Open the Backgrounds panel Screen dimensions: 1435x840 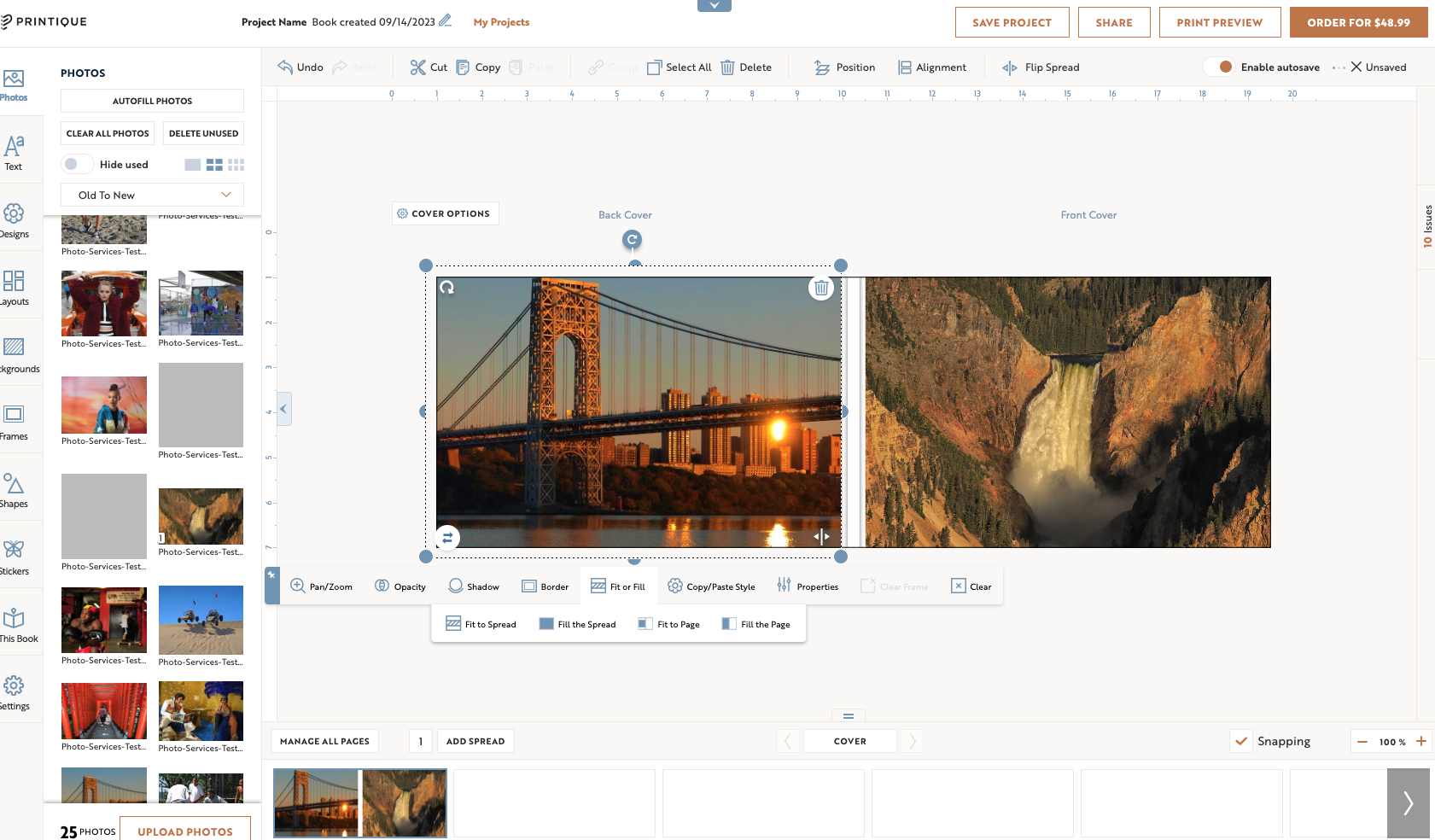tap(13, 353)
